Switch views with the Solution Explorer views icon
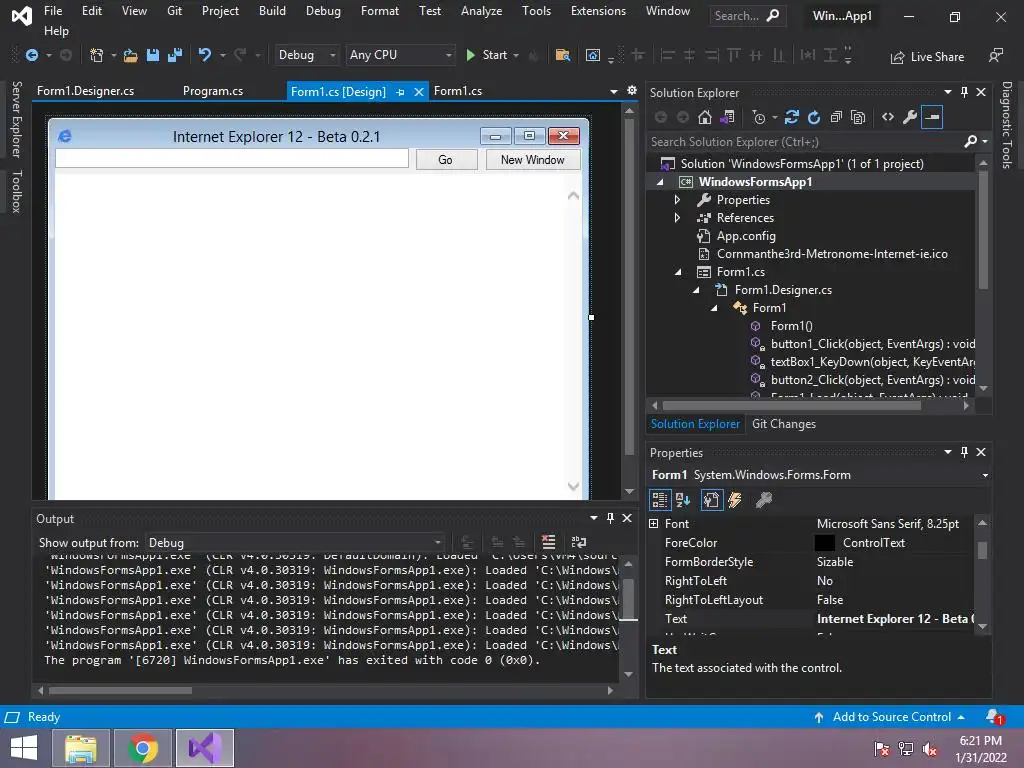1024x768 pixels. tap(727, 118)
